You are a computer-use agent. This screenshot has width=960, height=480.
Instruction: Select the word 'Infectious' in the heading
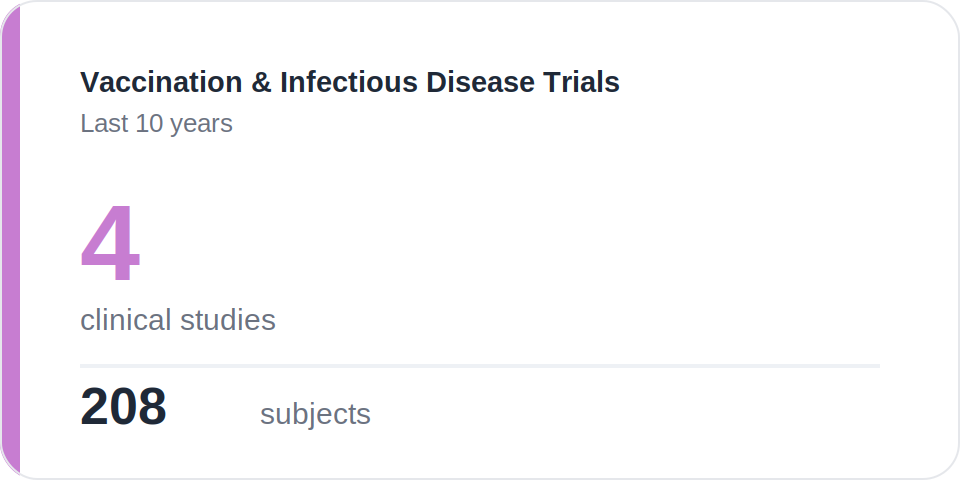(349, 82)
